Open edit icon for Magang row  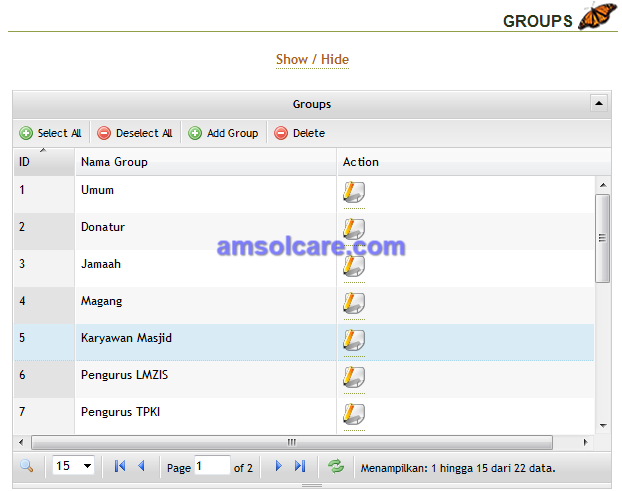click(354, 303)
